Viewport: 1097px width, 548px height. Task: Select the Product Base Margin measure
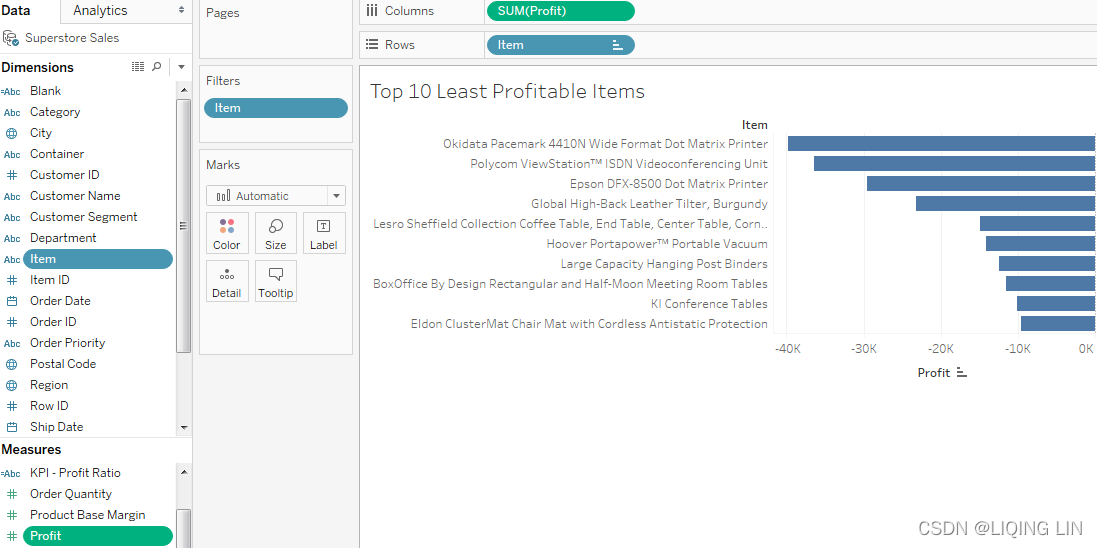[87, 515]
